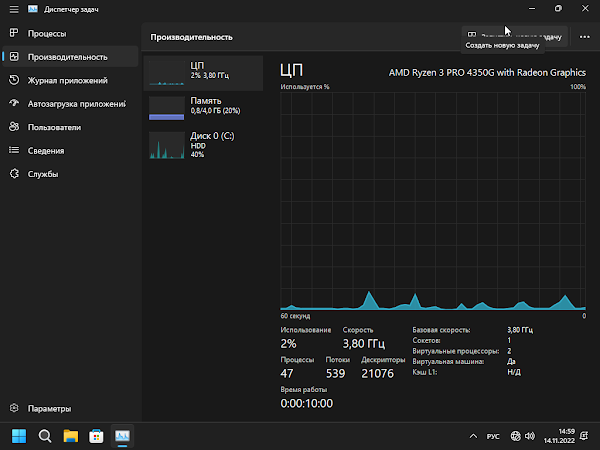This screenshot has width=600, height=450.
Task: Click the Потоки count 539
Action: (x=335, y=373)
